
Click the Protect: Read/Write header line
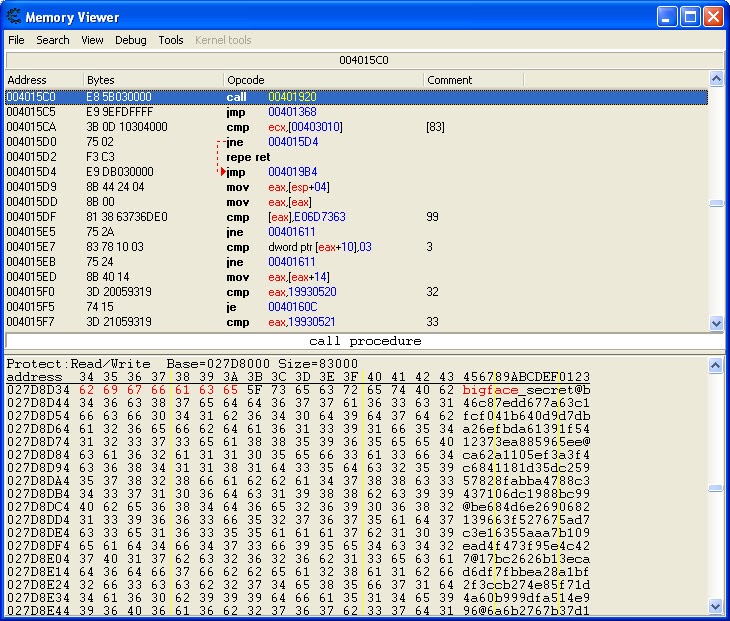182,364
